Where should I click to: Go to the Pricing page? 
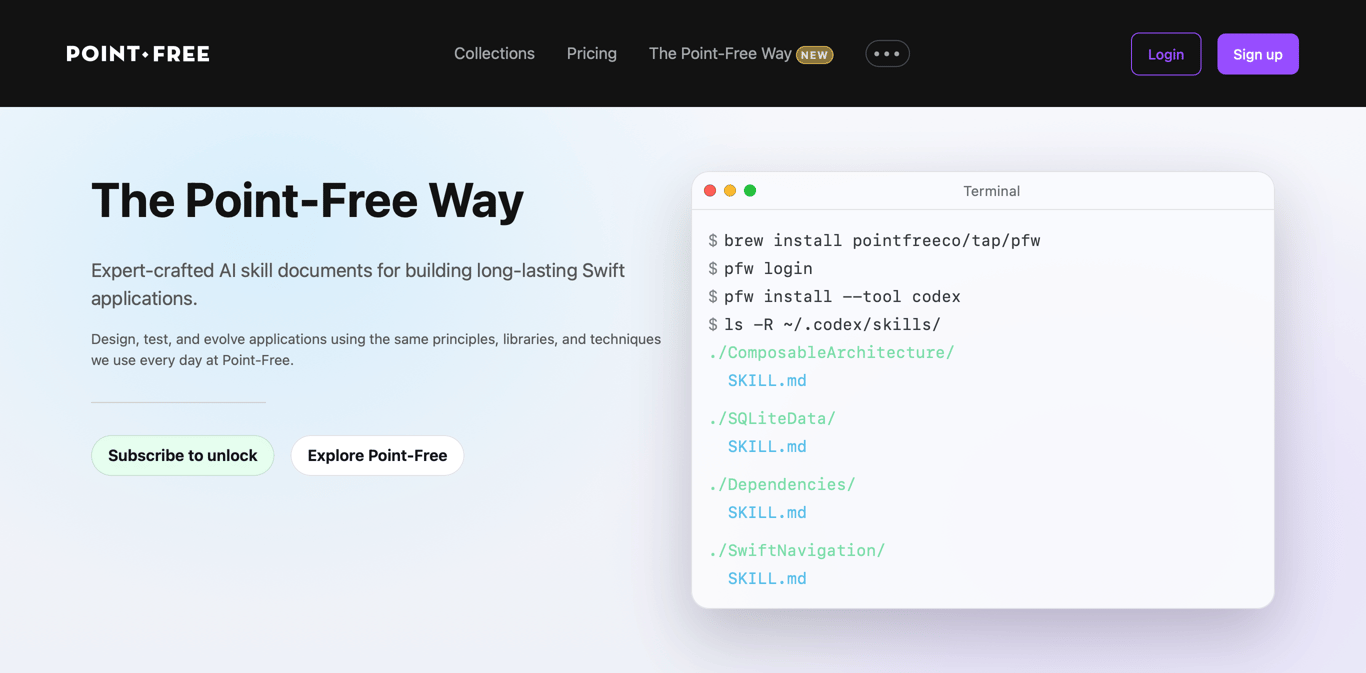pos(592,54)
